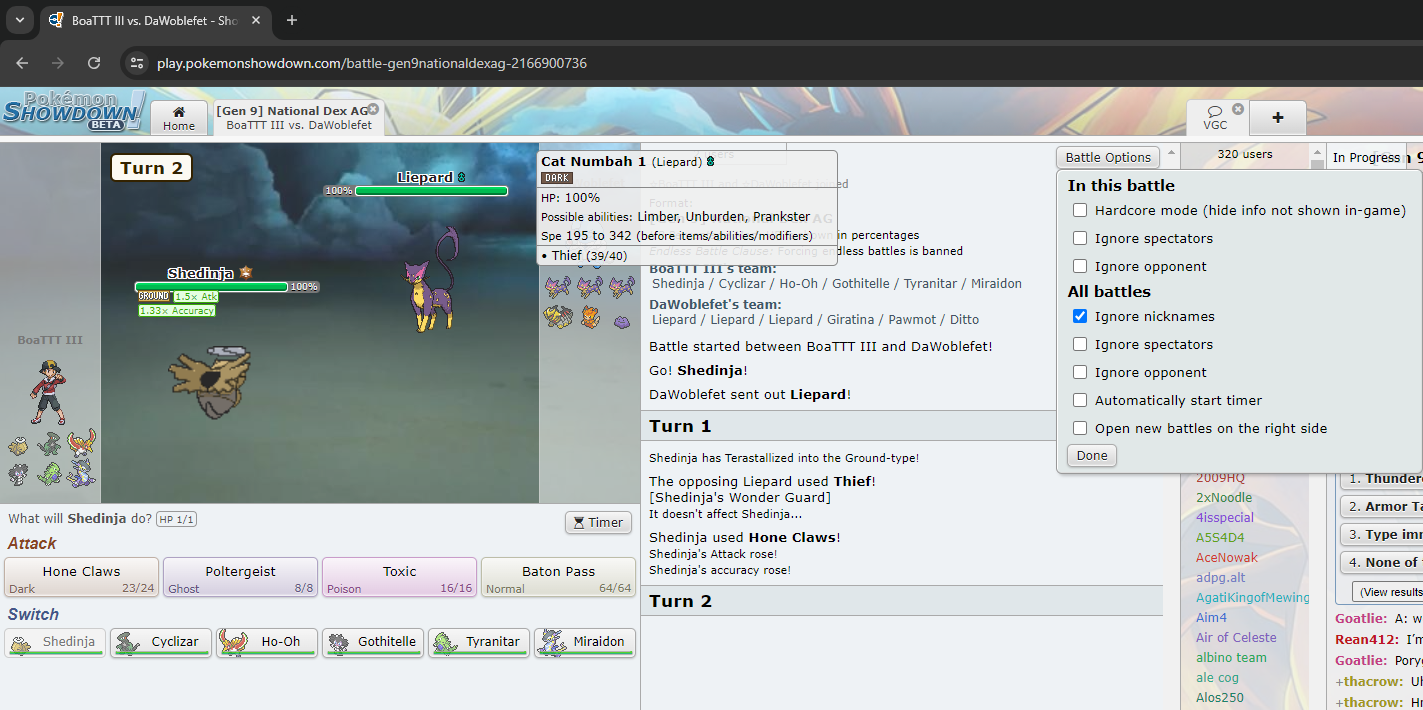Switch to Ho-Oh
The image size is (1423, 710).
pyautogui.click(x=266, y=642)
